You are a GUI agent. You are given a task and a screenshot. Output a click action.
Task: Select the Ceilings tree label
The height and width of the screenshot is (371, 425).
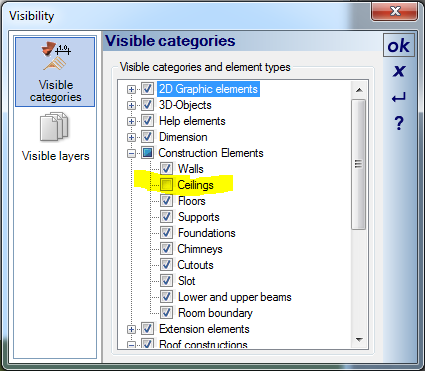pyautogui.click(x=195, y=185)
